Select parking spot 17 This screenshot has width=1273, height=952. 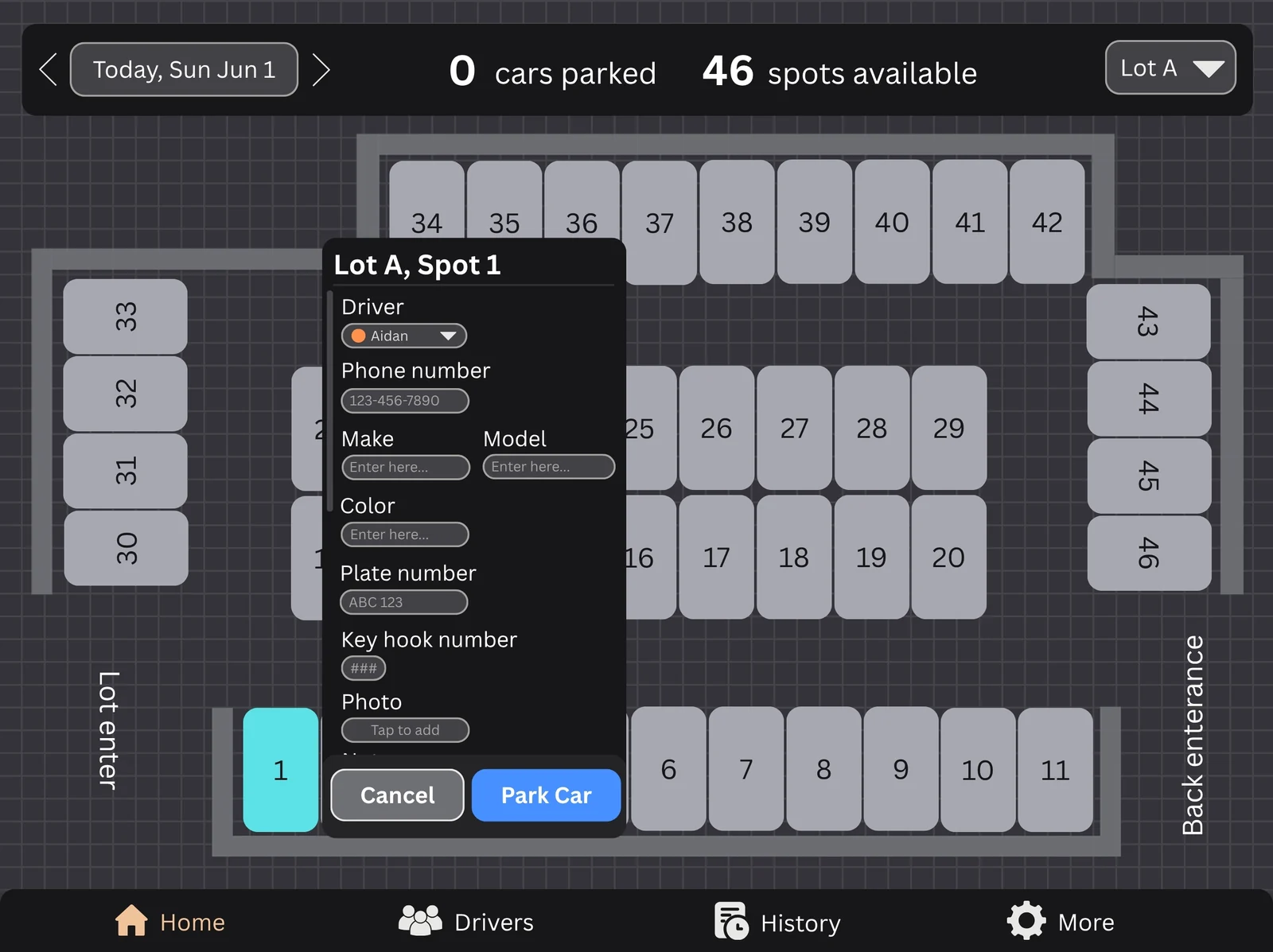click(716, 557)
